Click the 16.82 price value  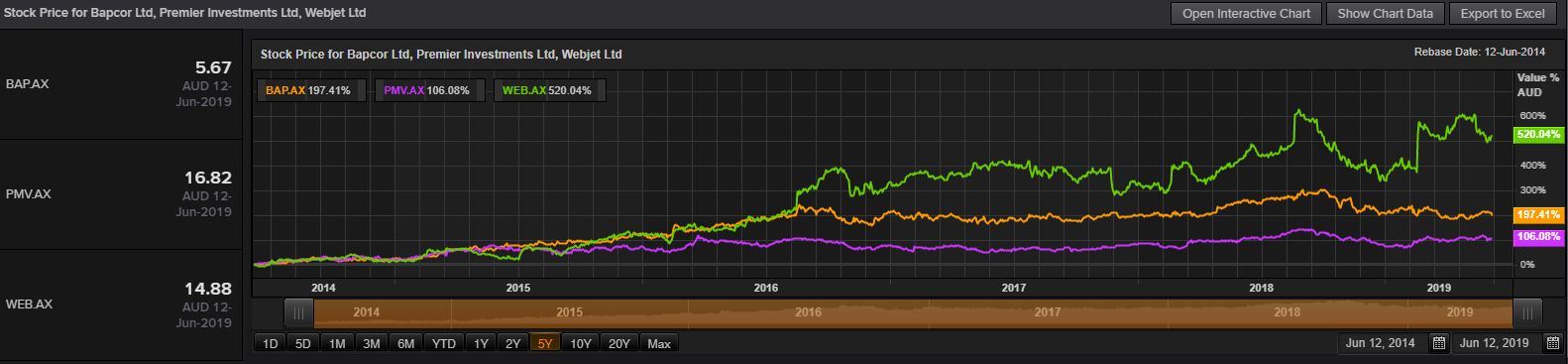tap(208, 178)
